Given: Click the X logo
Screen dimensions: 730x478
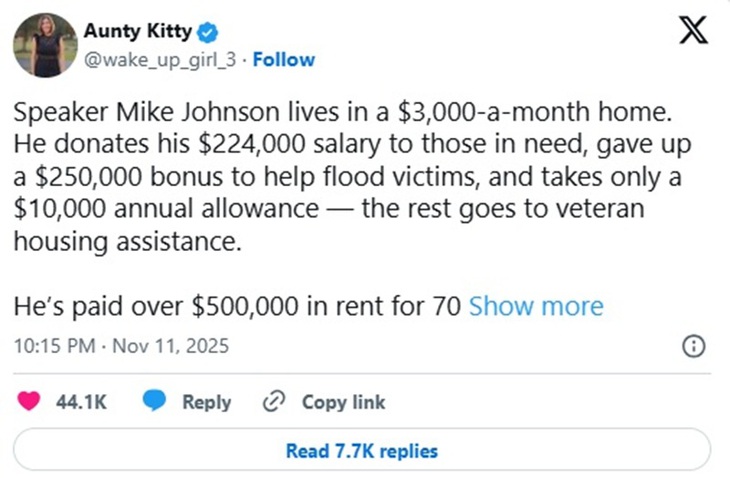Looking at the screenshot, I should [693, 31].
